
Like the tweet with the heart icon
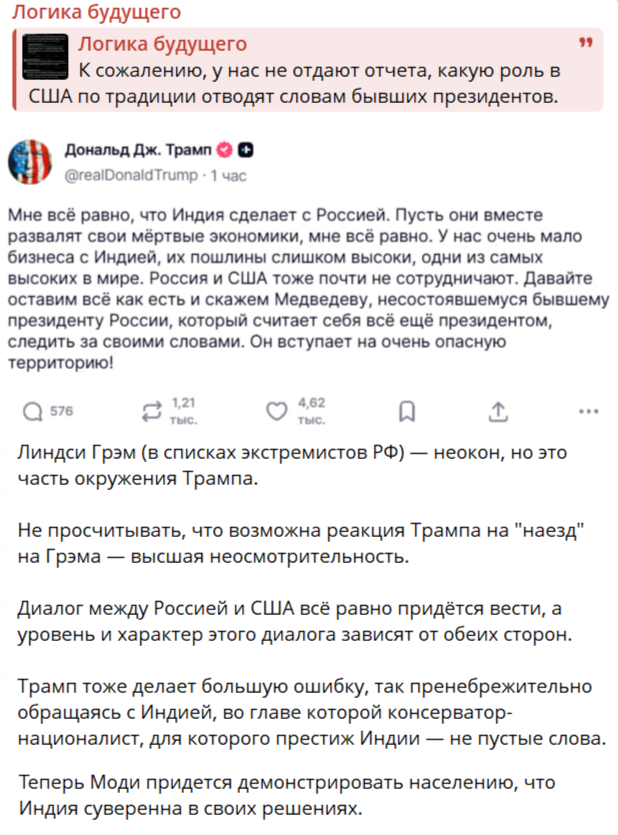[x=278, y=411]
